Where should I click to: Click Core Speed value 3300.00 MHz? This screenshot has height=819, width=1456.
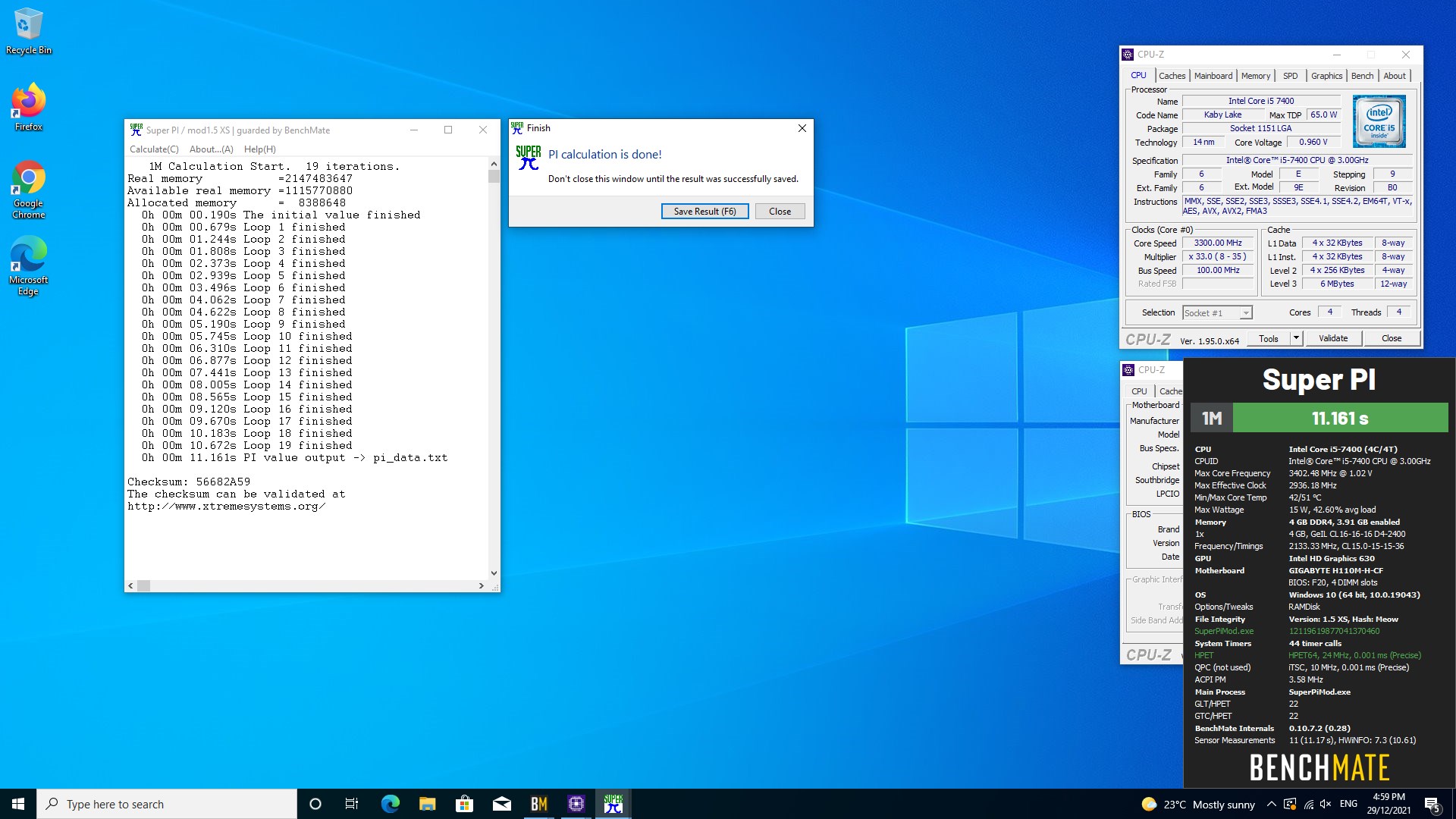(x=1218, y=243)
